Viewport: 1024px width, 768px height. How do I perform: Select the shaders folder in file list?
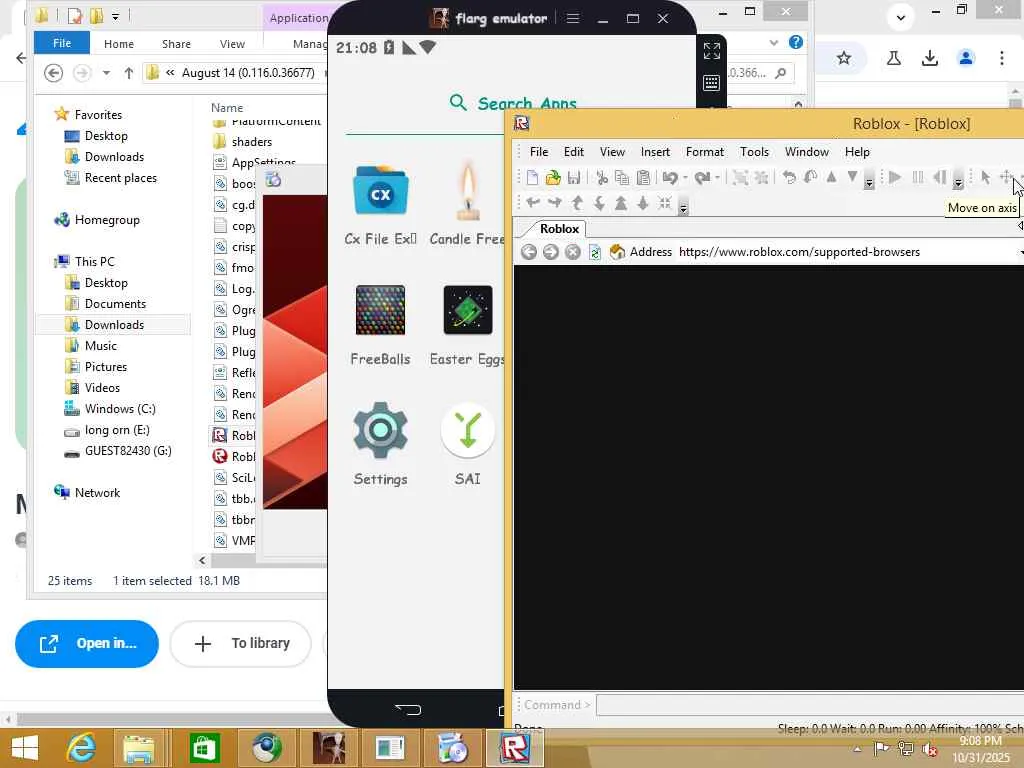(251, 142)
